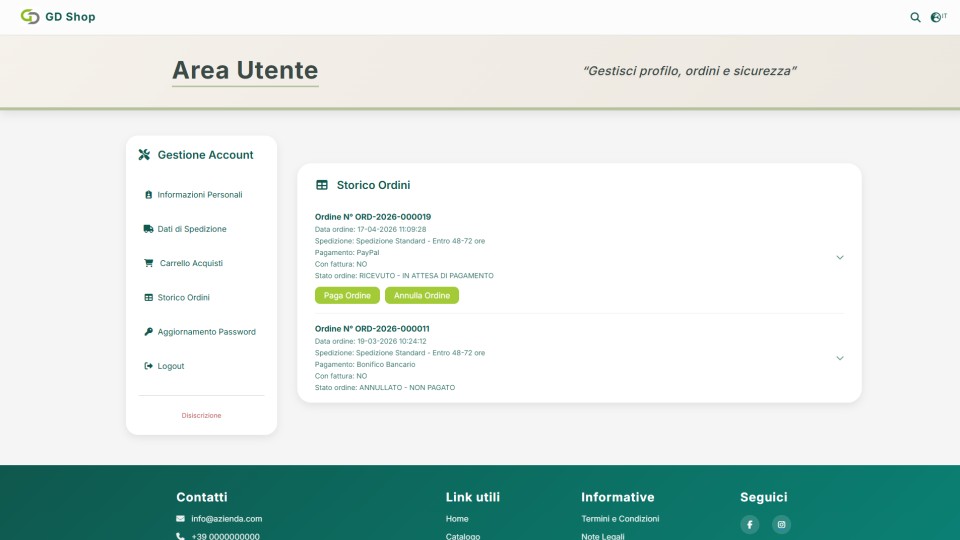
Task: Click the Dati di Spedizione truck icon
Action: 148,229
